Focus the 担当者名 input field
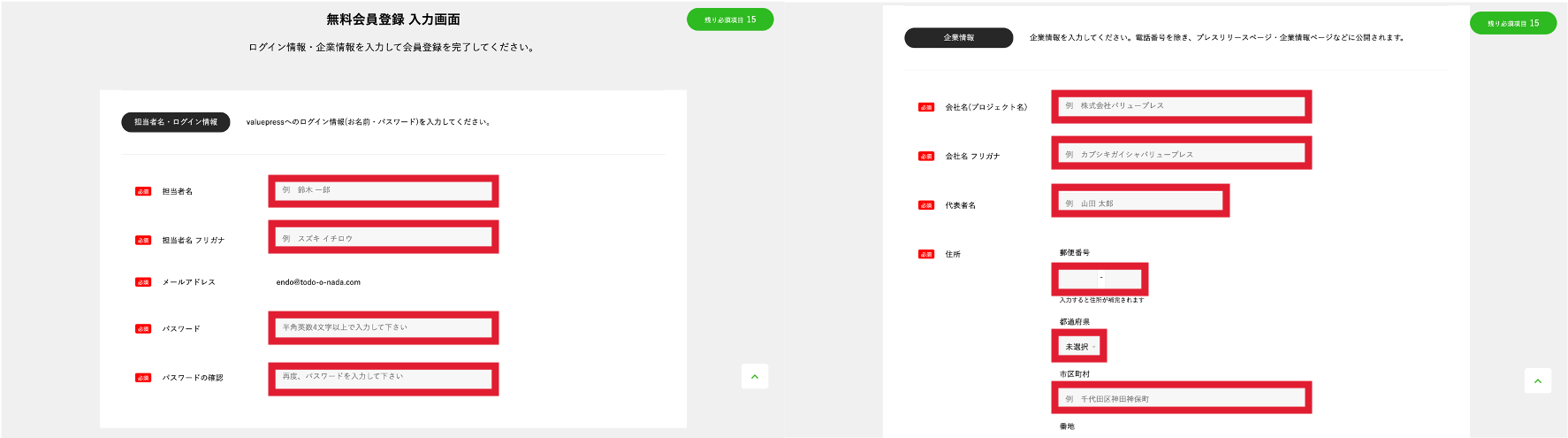 pyautogui.click(x=383, y=190)
